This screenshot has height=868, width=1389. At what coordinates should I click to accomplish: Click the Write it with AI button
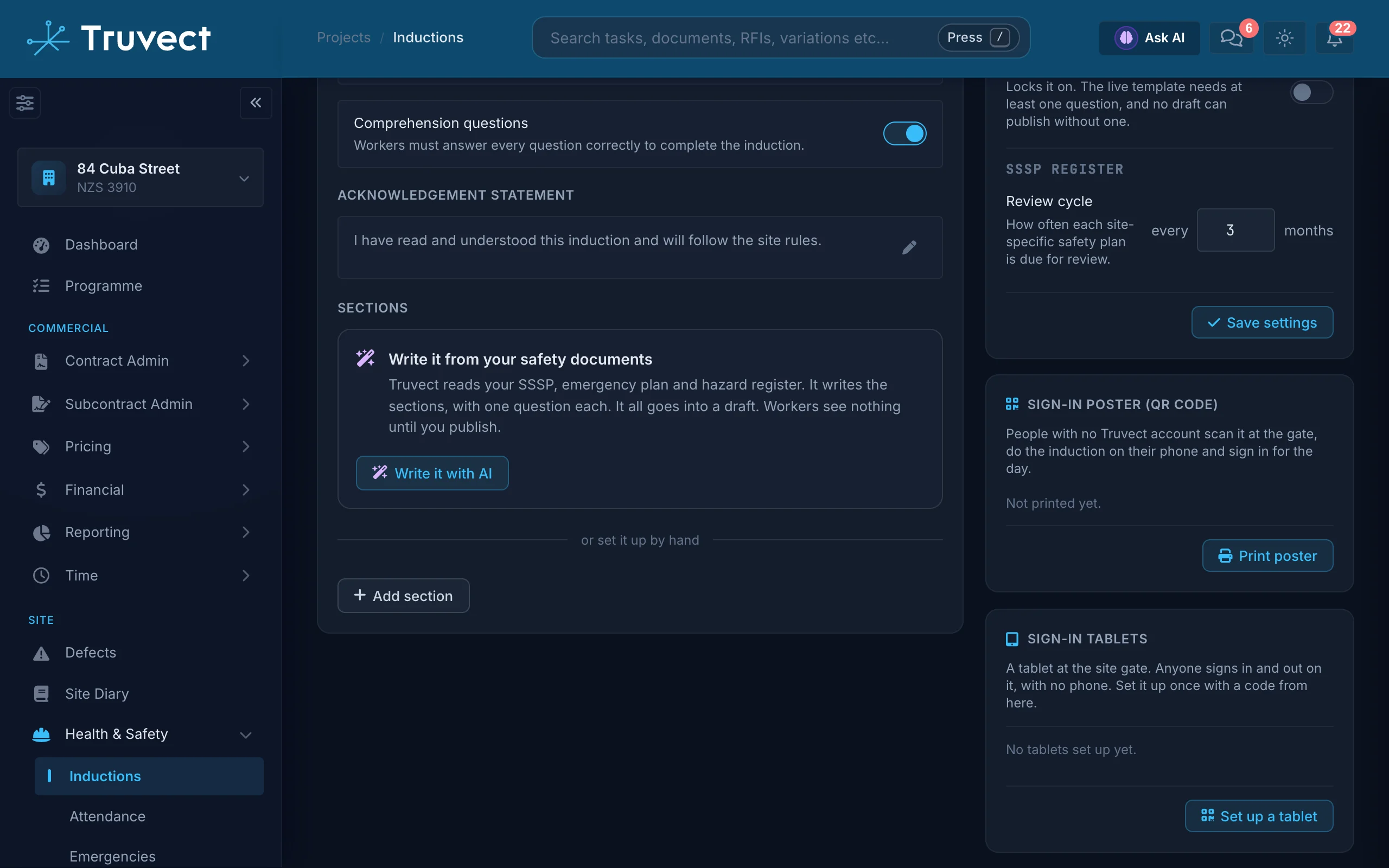click(x=432, y=473)
